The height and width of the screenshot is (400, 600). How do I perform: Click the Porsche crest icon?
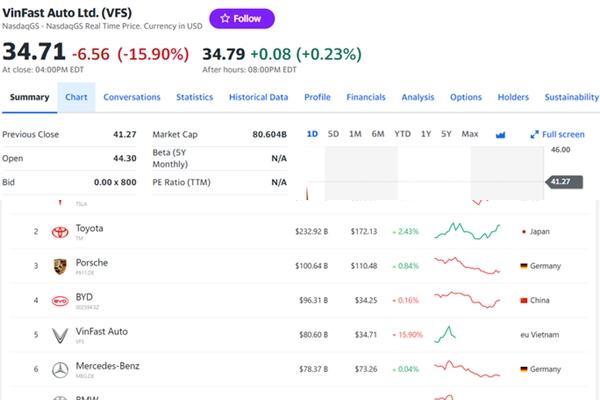click(59, 266)
